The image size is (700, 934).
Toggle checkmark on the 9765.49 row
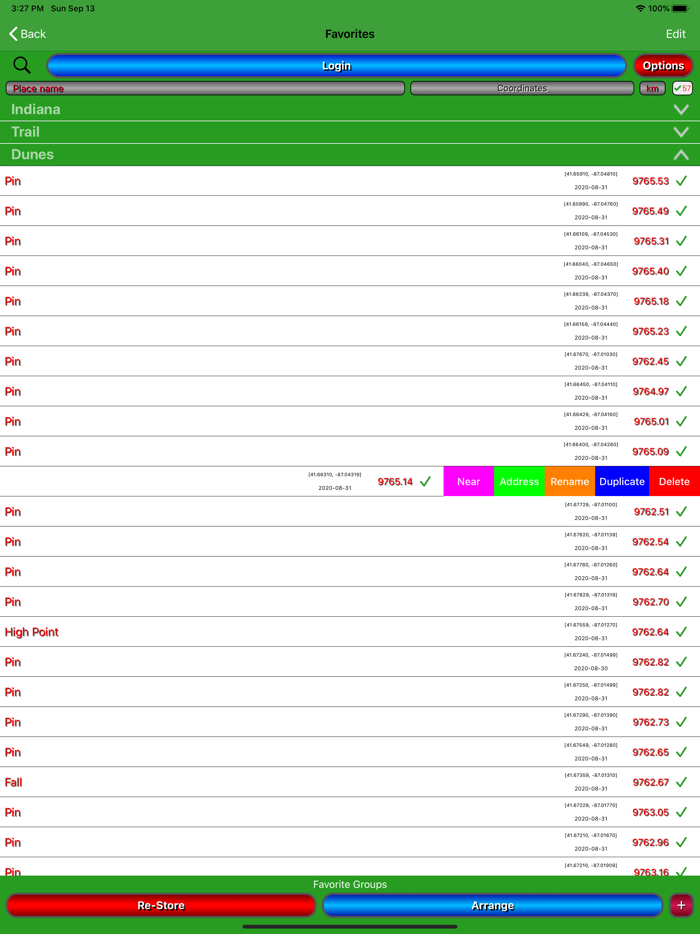682,211
